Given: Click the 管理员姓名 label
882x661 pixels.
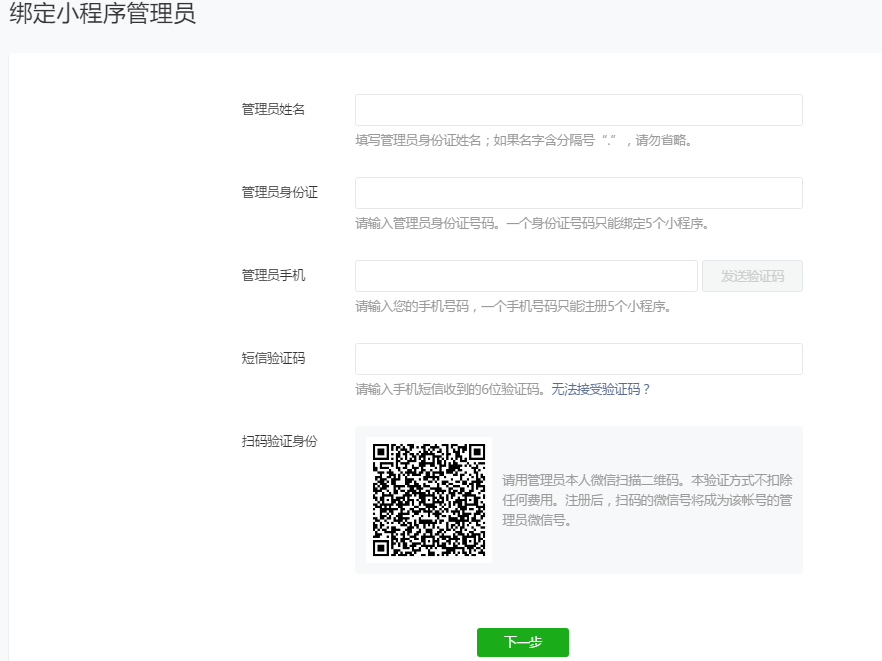Looking at the screenshot, I should click(273, 109).
